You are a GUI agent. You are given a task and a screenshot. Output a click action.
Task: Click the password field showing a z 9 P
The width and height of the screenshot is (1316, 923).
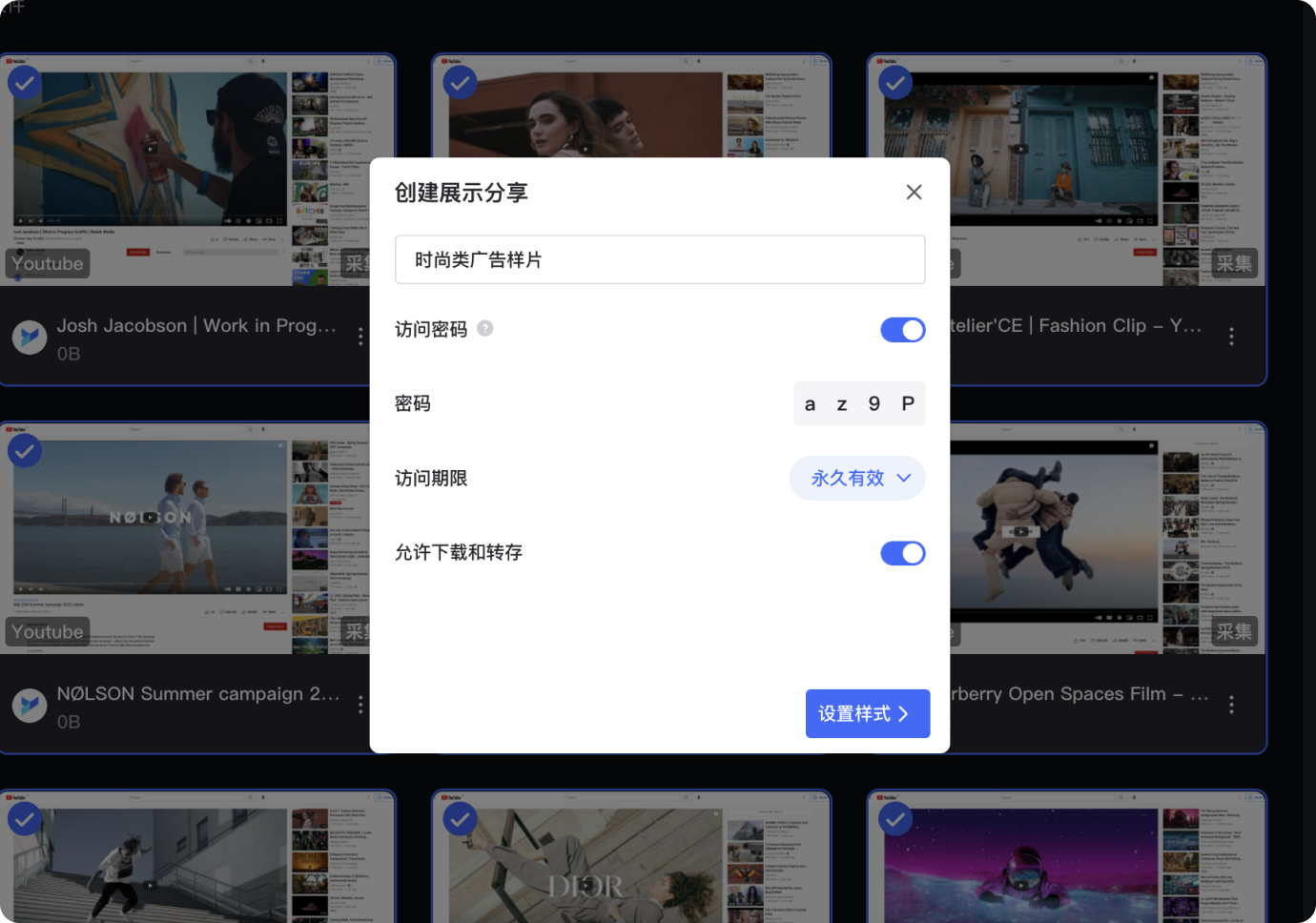[x=859, y=403]
